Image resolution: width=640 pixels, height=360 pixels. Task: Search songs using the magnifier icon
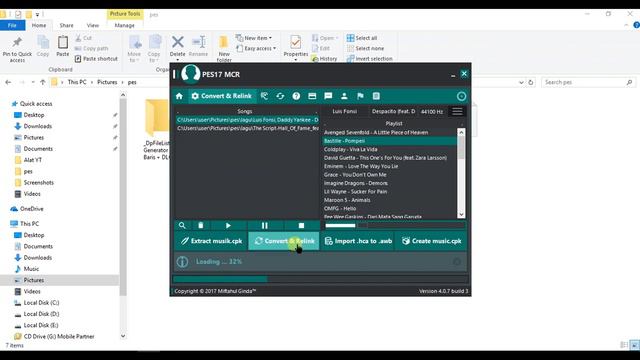(182, 225)
